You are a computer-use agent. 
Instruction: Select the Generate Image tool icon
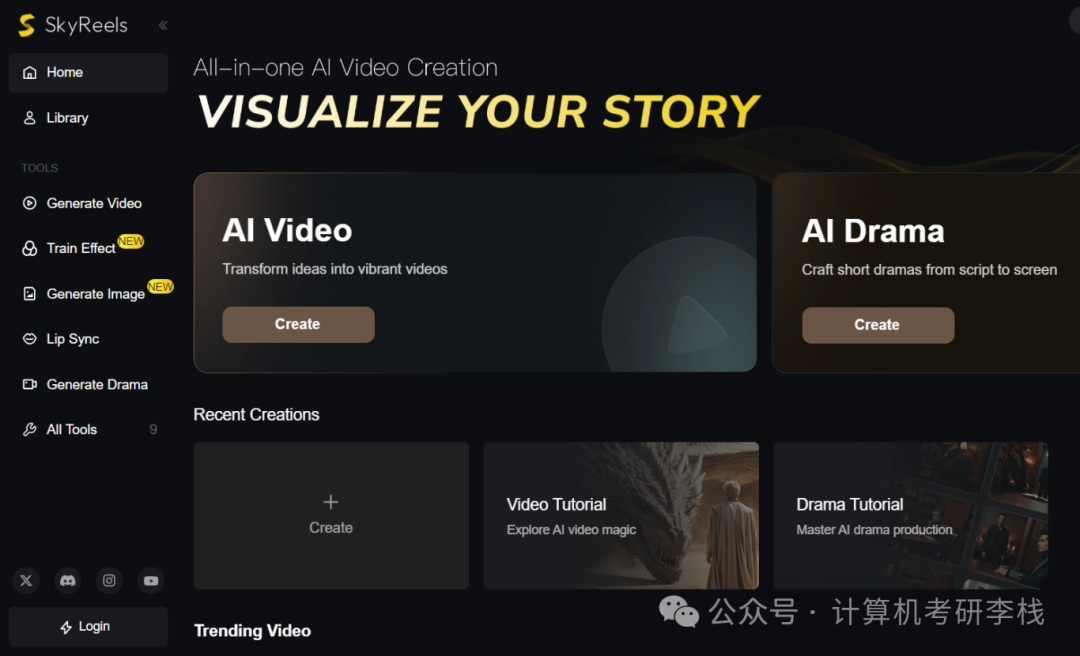pyautogui.click(x=29, y=294)
